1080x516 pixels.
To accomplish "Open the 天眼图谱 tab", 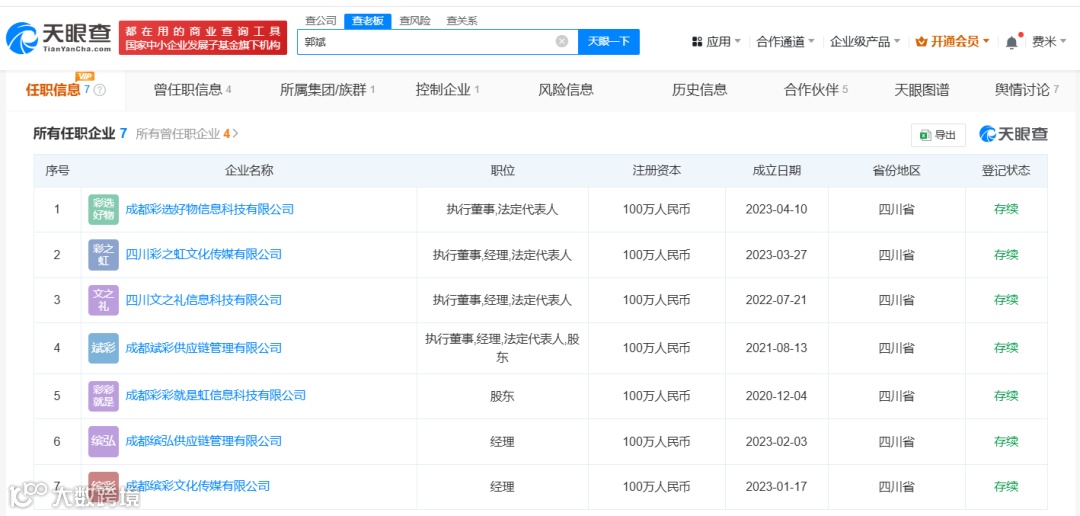I will 922,90.
